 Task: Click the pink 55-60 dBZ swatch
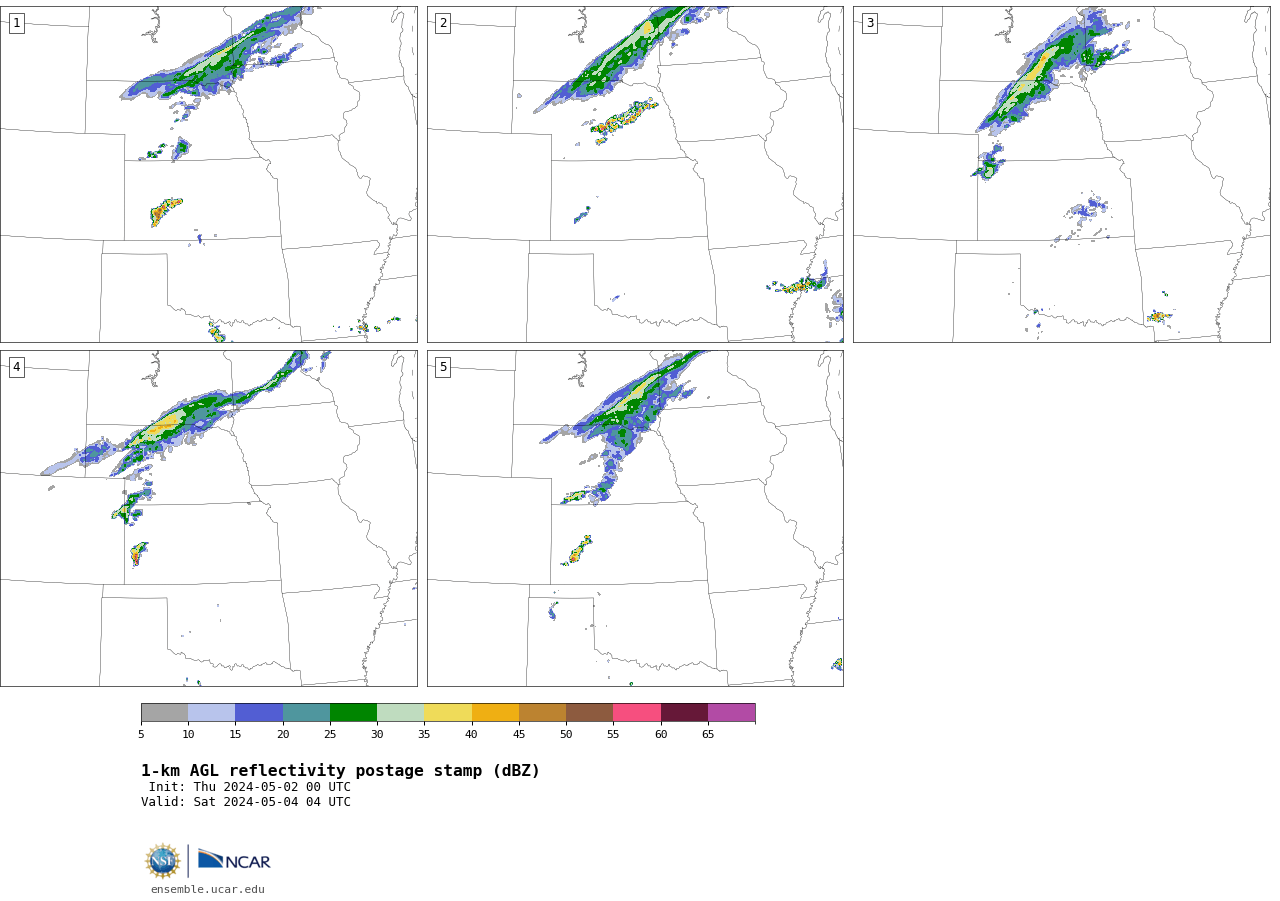637,713
